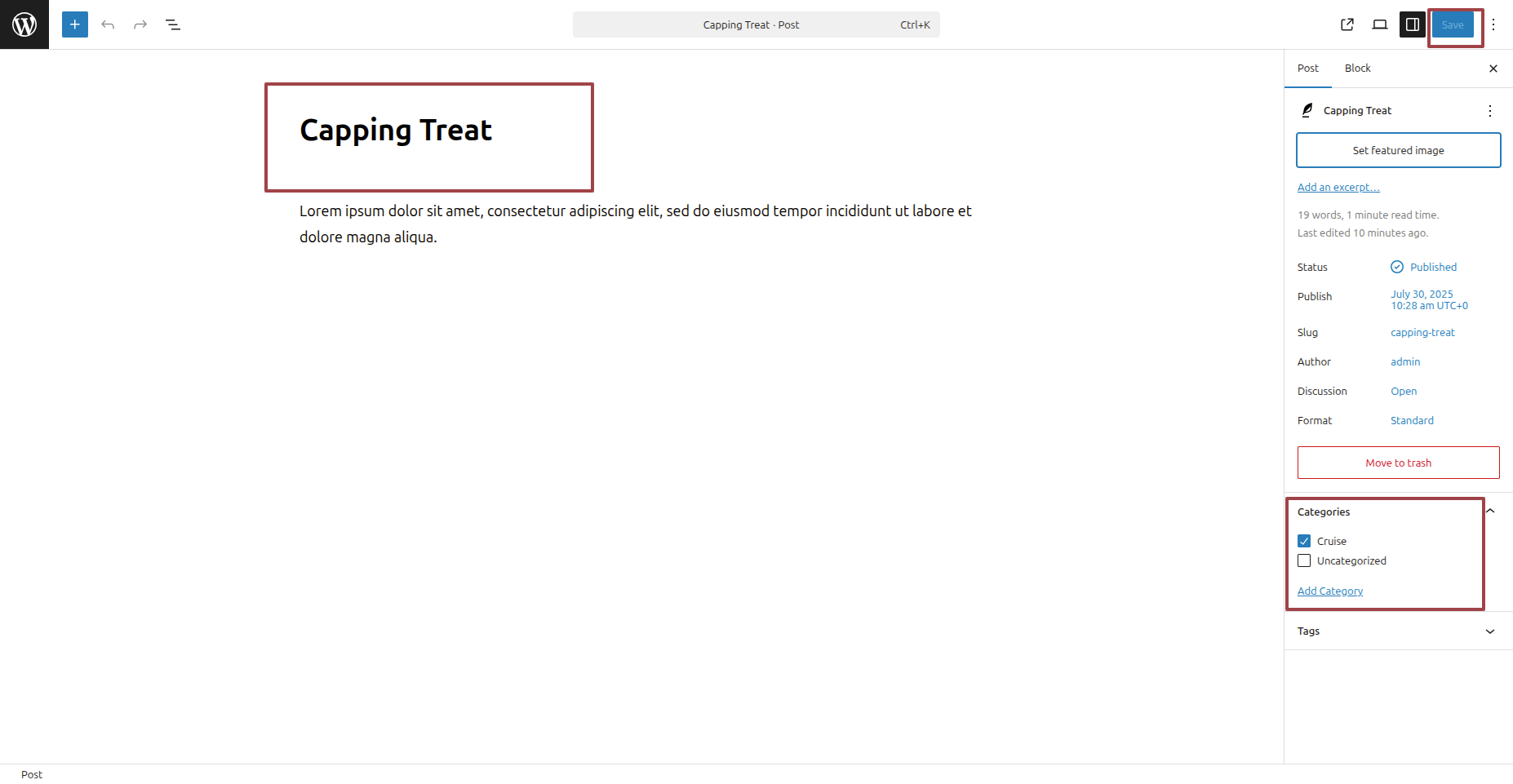Click the Add an excerpt link
This screenshot has height=784, width=1513.
pos(1338,187)
